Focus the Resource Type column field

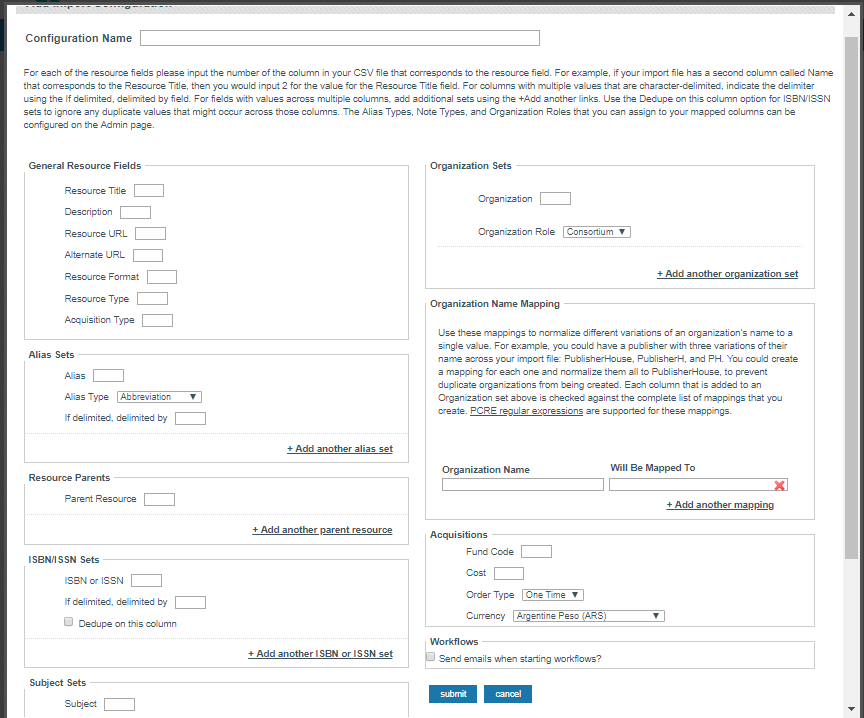click(x=152, y=299)
